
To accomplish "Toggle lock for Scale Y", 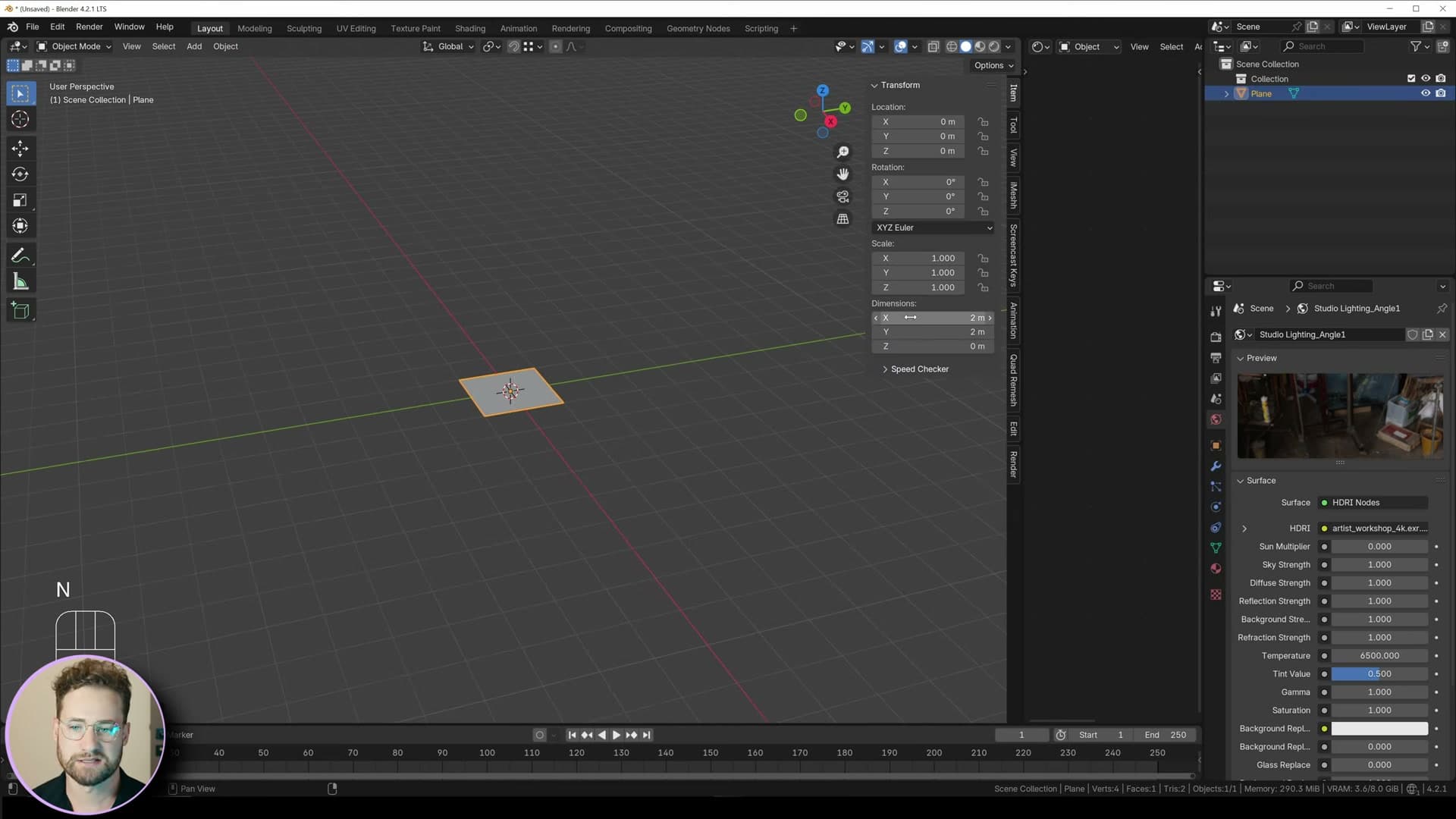I will pyautogui.click(x=983, y=273).
